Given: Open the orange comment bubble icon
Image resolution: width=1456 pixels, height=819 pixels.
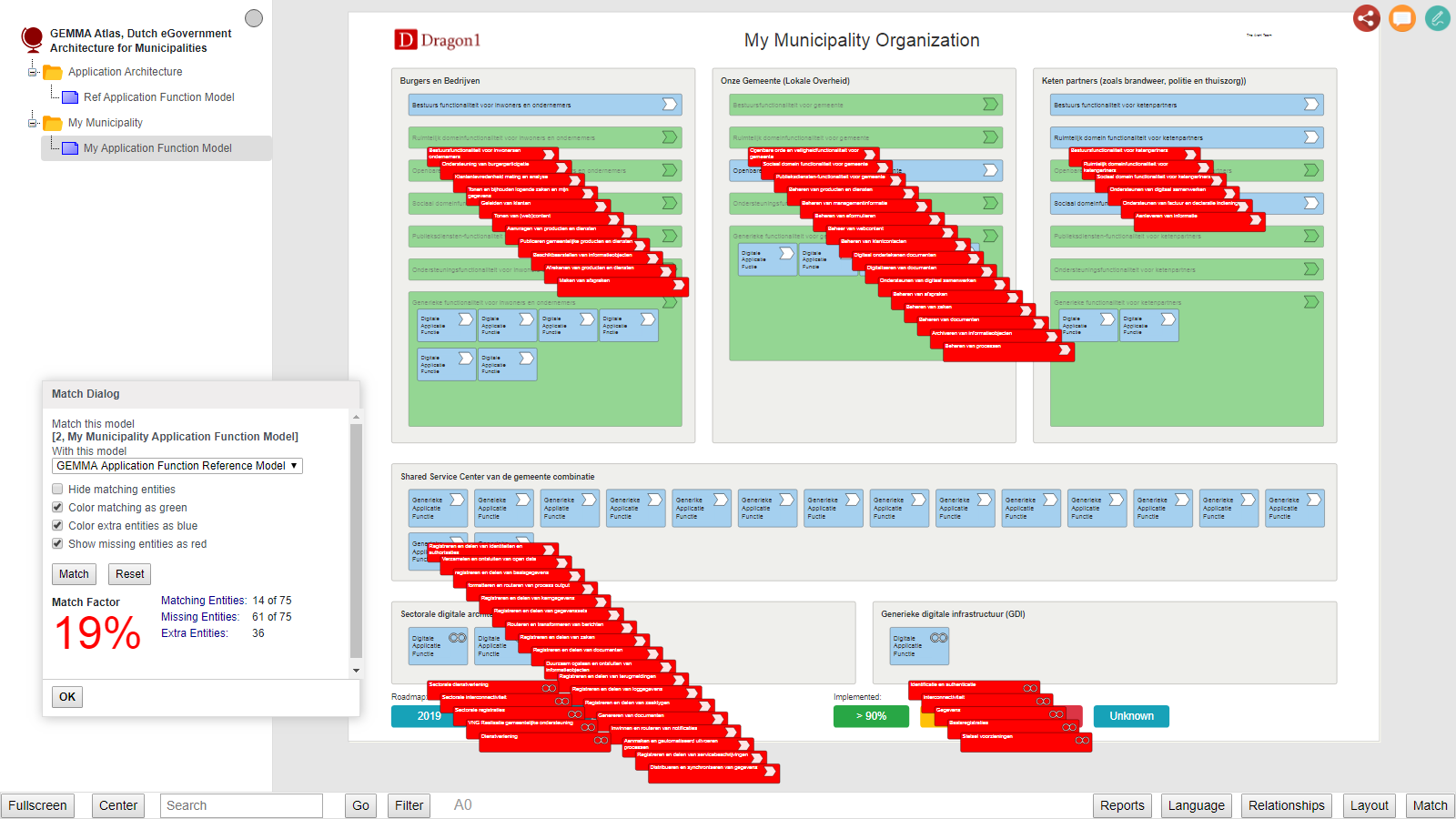Looking at the screenshot, I should coord(1402,18).
